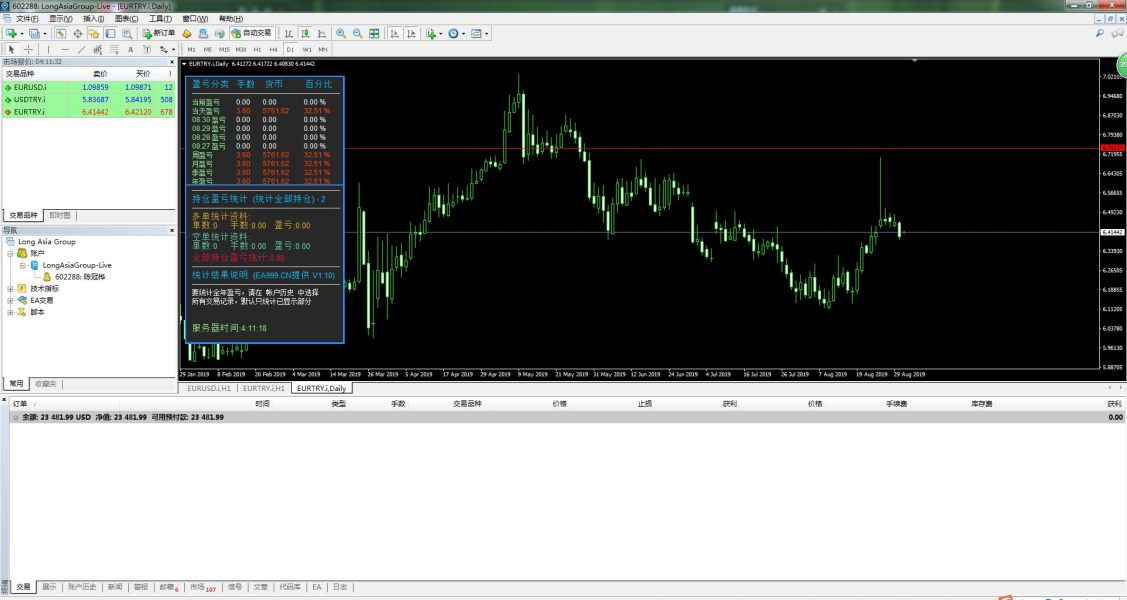This screenshot has width=1127, height=600.
Task: Select the horizontal line drawing tool
Action: [x=65, y=49]
